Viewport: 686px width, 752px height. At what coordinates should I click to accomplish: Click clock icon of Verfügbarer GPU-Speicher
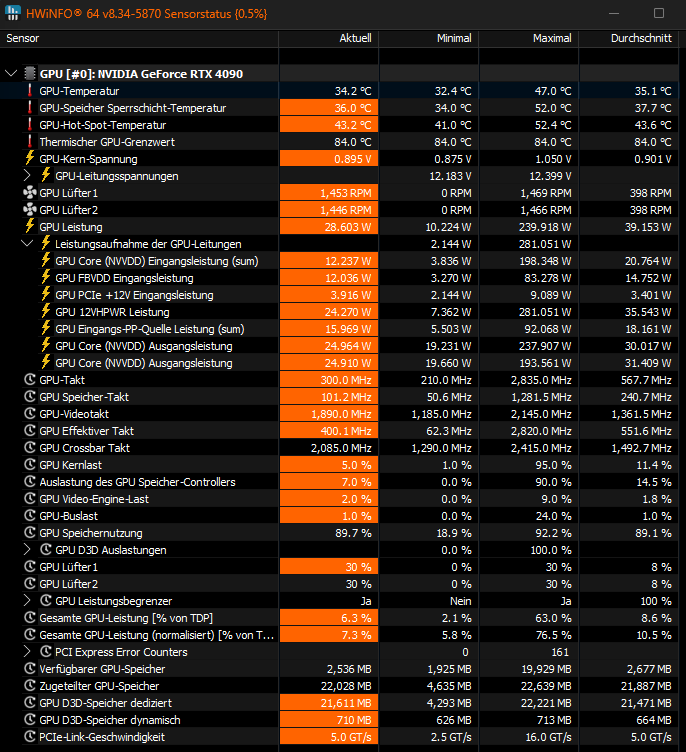click(30, 669)
